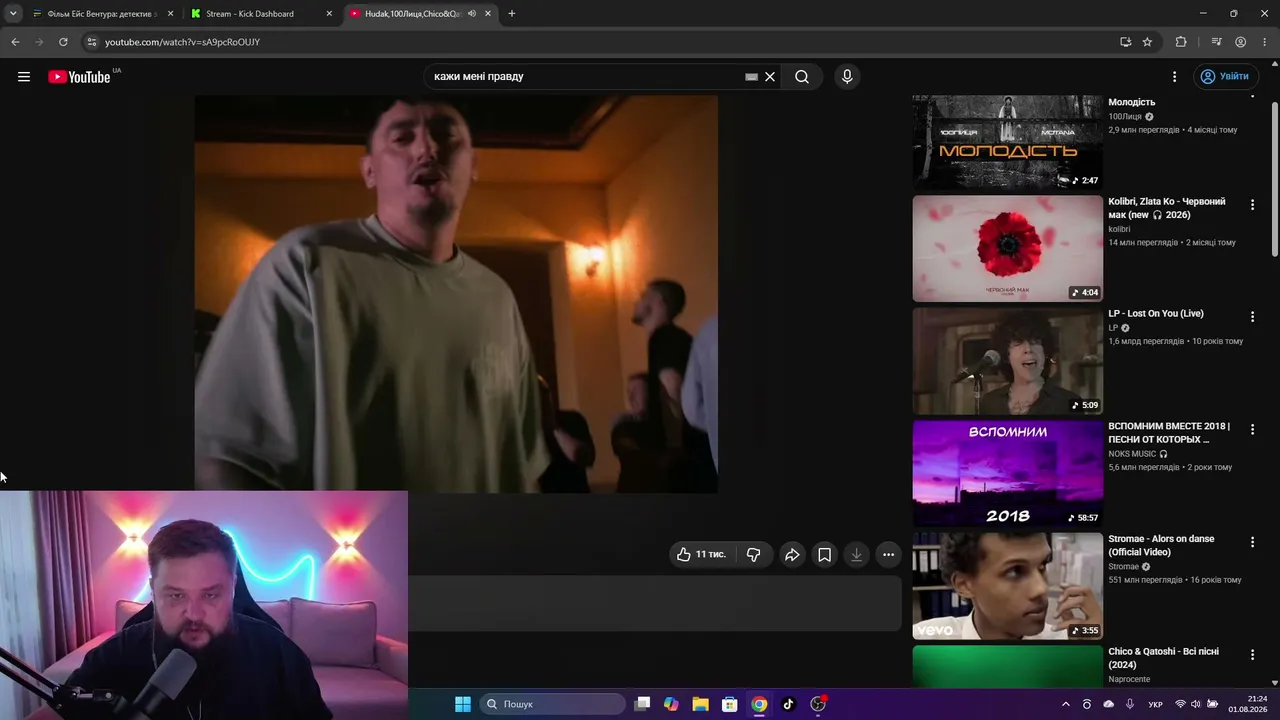Open options menu for Червоний мак video

(1252, 205)
